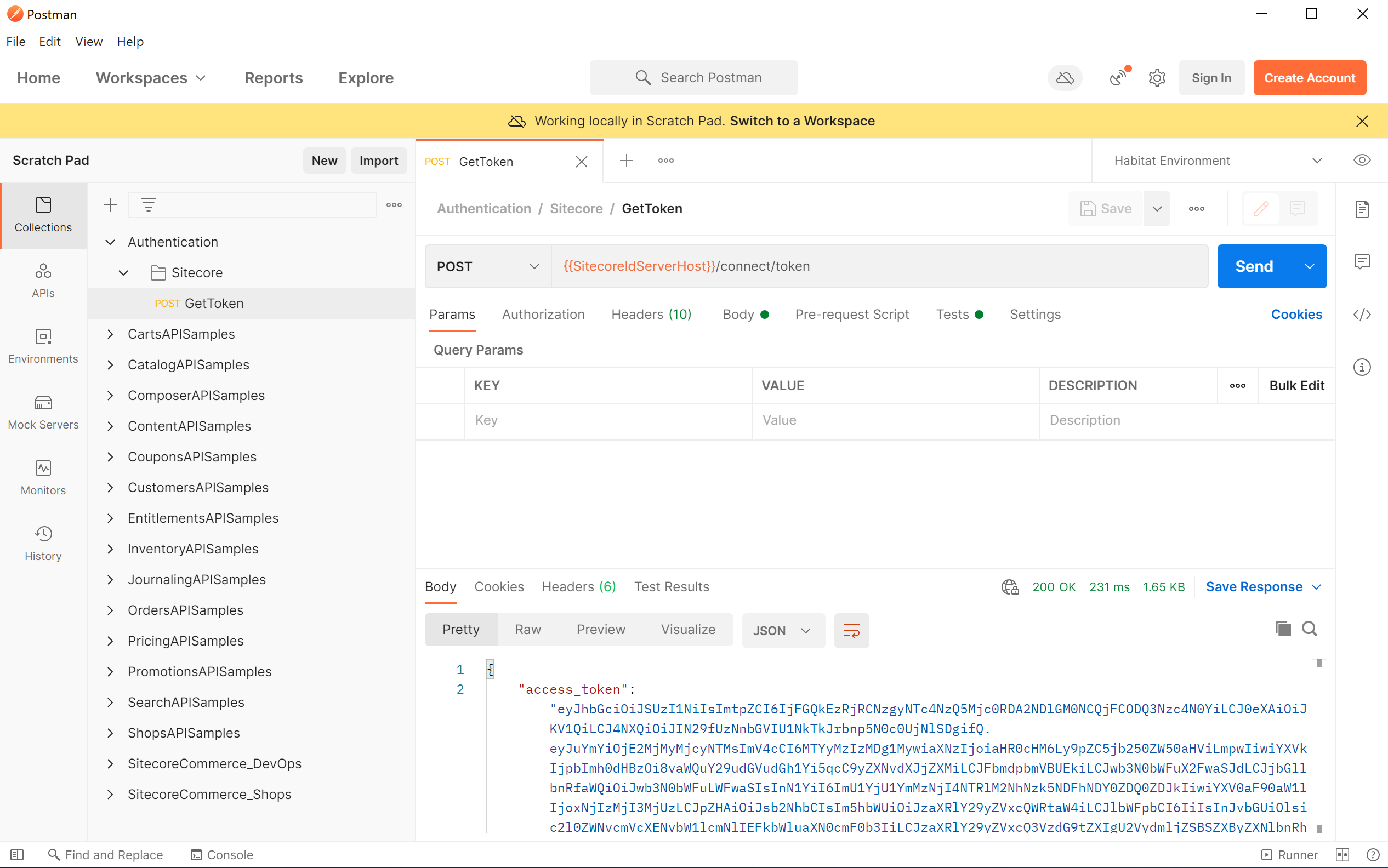Click the edit pencil icon near Save
Screen dimensions: 1388x868
(x=1261, y=208)
